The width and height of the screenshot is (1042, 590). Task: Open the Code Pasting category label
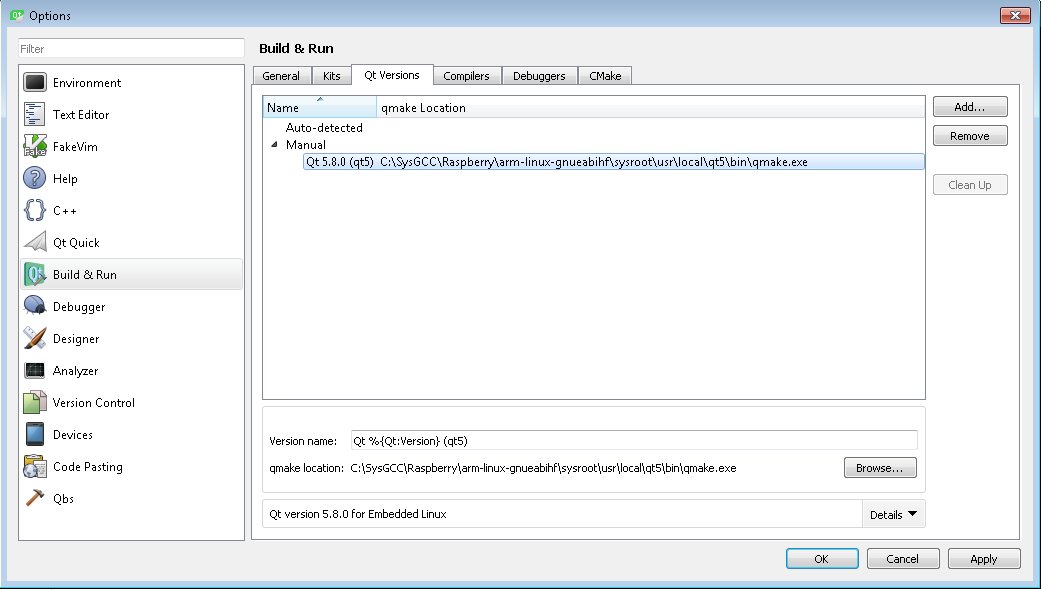[x=88, y=466]
